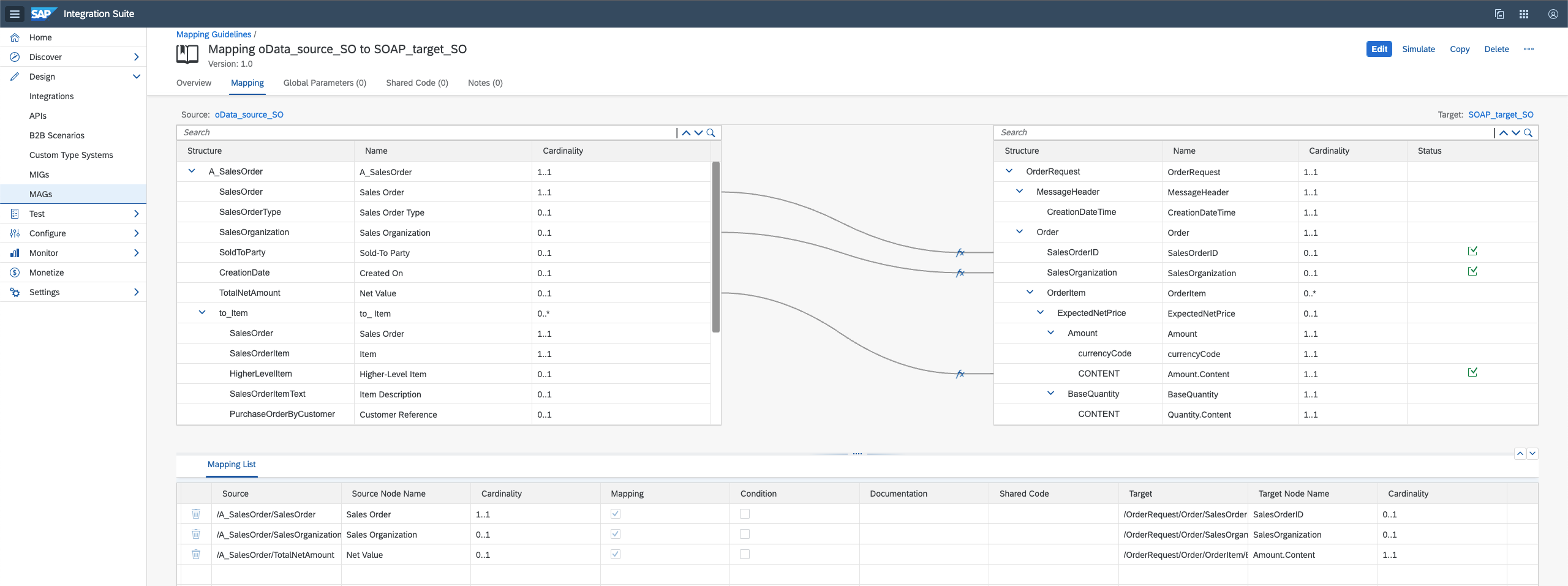Collapse the Amount target node
The height and width of the screenshot is (586, 1568).
(1051, 332)
